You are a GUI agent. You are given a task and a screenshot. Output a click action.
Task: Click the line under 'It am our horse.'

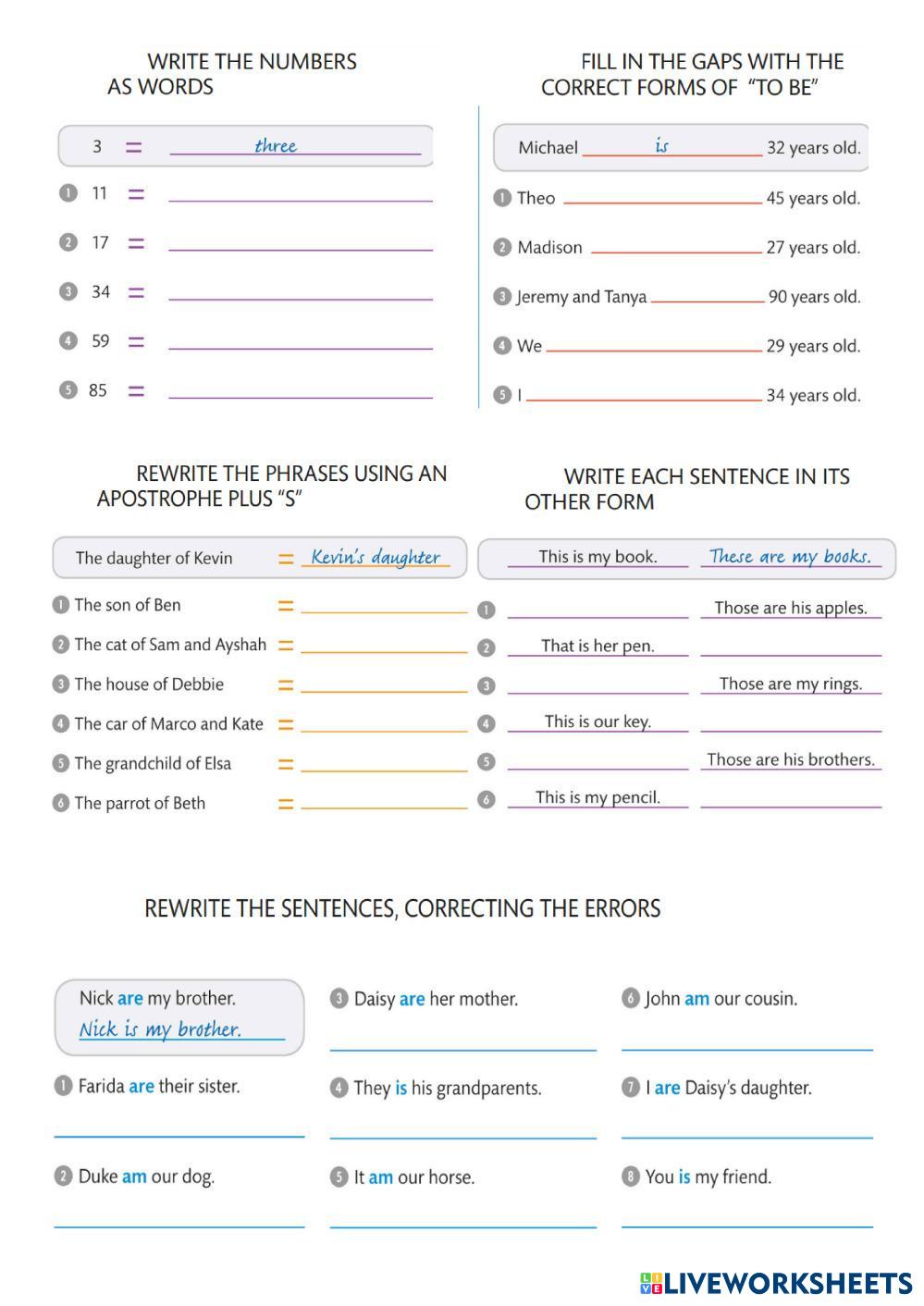point(462,1218)
